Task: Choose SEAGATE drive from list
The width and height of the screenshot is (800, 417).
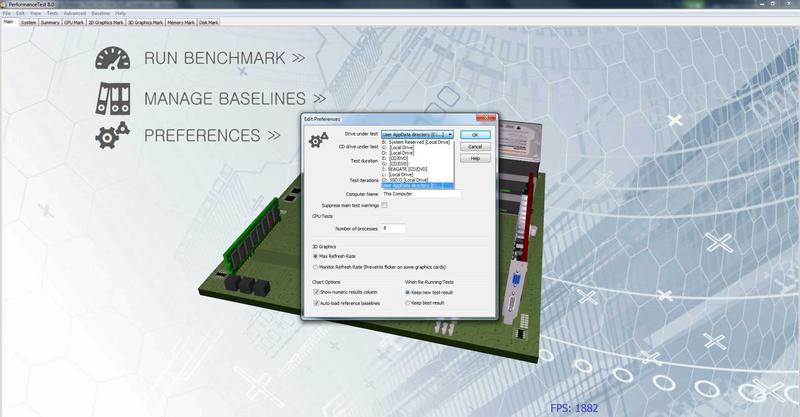Action: tap(417, 169)
